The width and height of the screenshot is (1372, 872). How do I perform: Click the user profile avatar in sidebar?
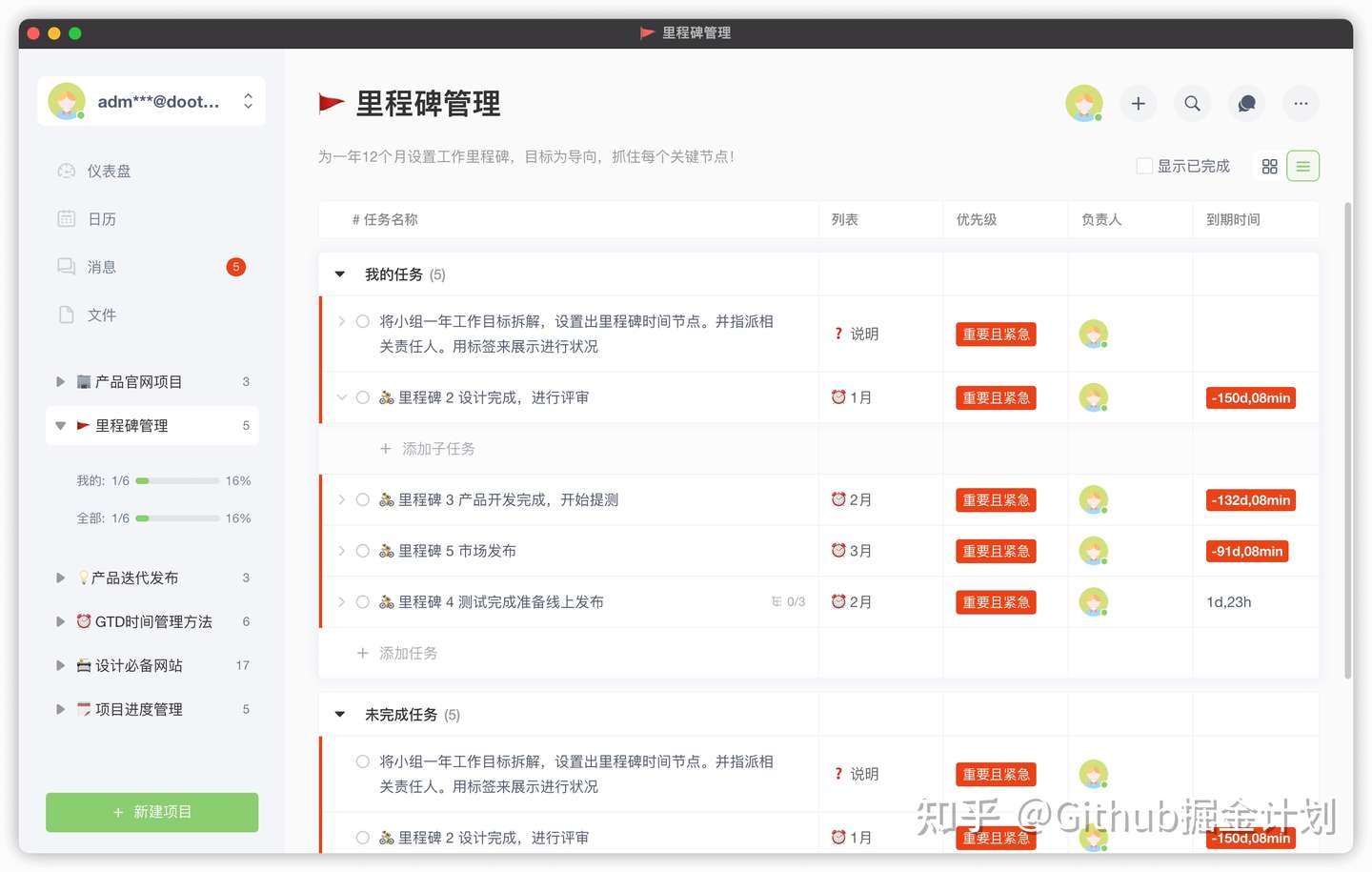[x=67, y=101]
